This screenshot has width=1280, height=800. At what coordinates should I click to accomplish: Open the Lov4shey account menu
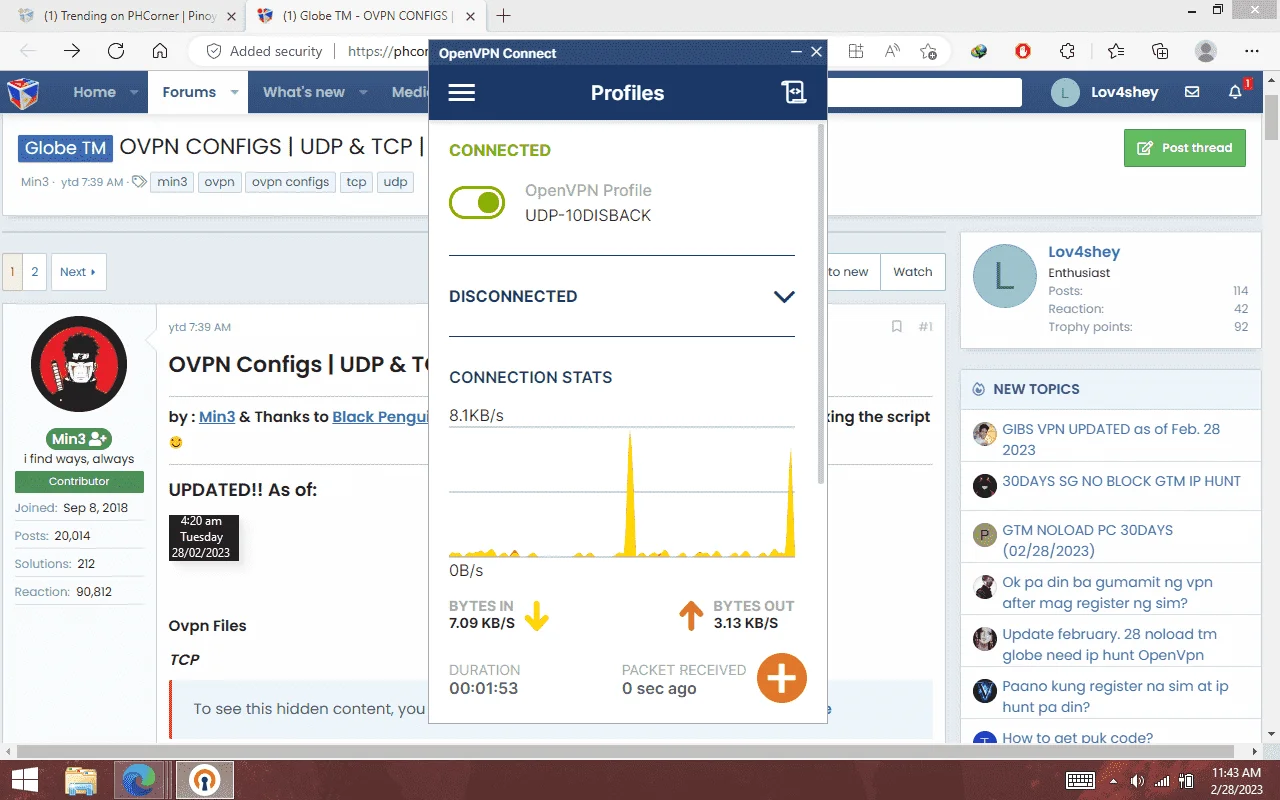[x=1105, y=92]
